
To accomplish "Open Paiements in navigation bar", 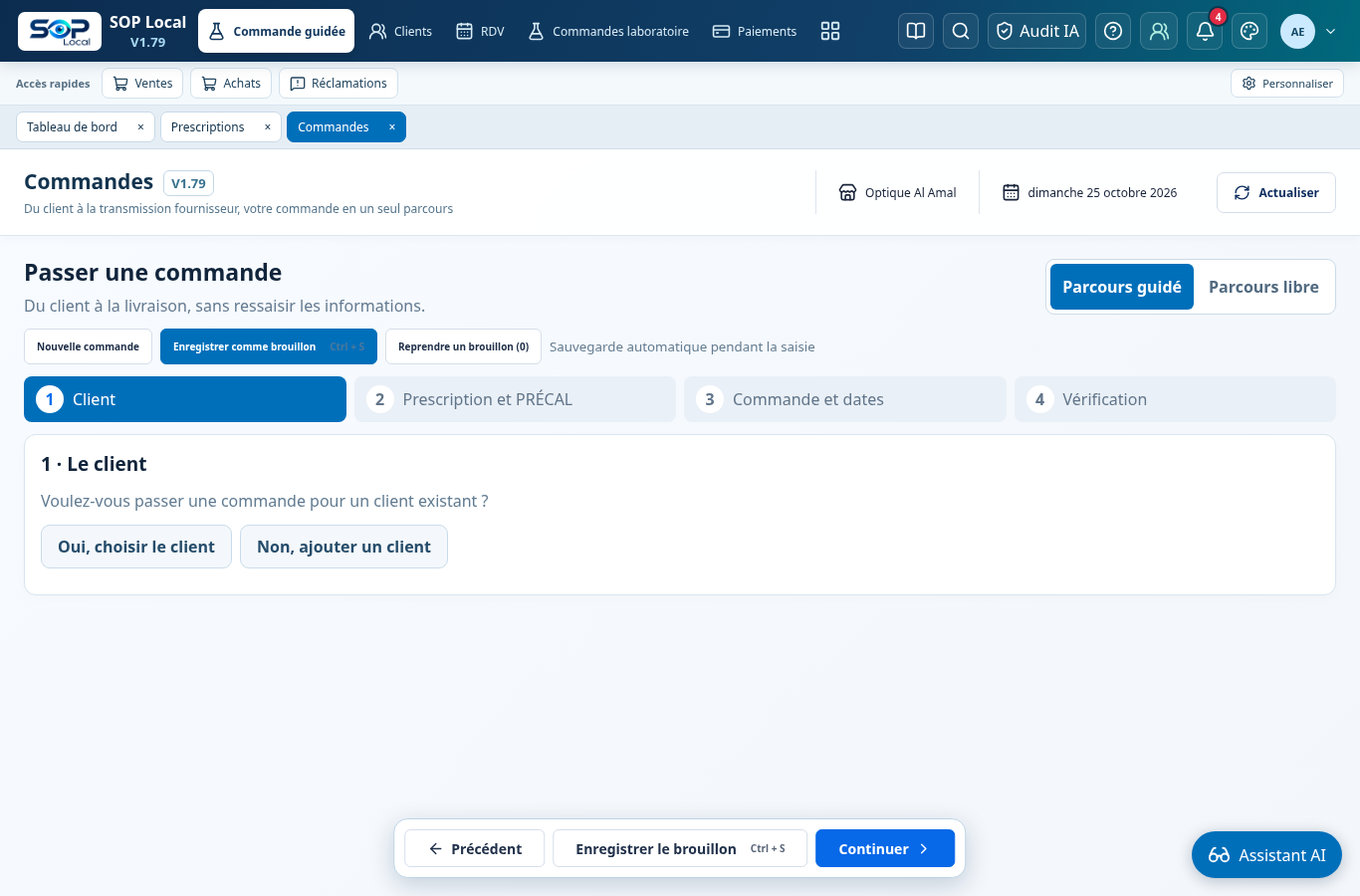I will point(755,31).
